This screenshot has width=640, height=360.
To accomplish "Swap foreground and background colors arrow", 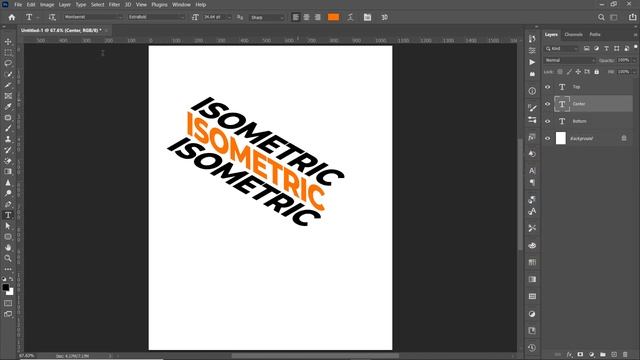I will tap(11, 279).
